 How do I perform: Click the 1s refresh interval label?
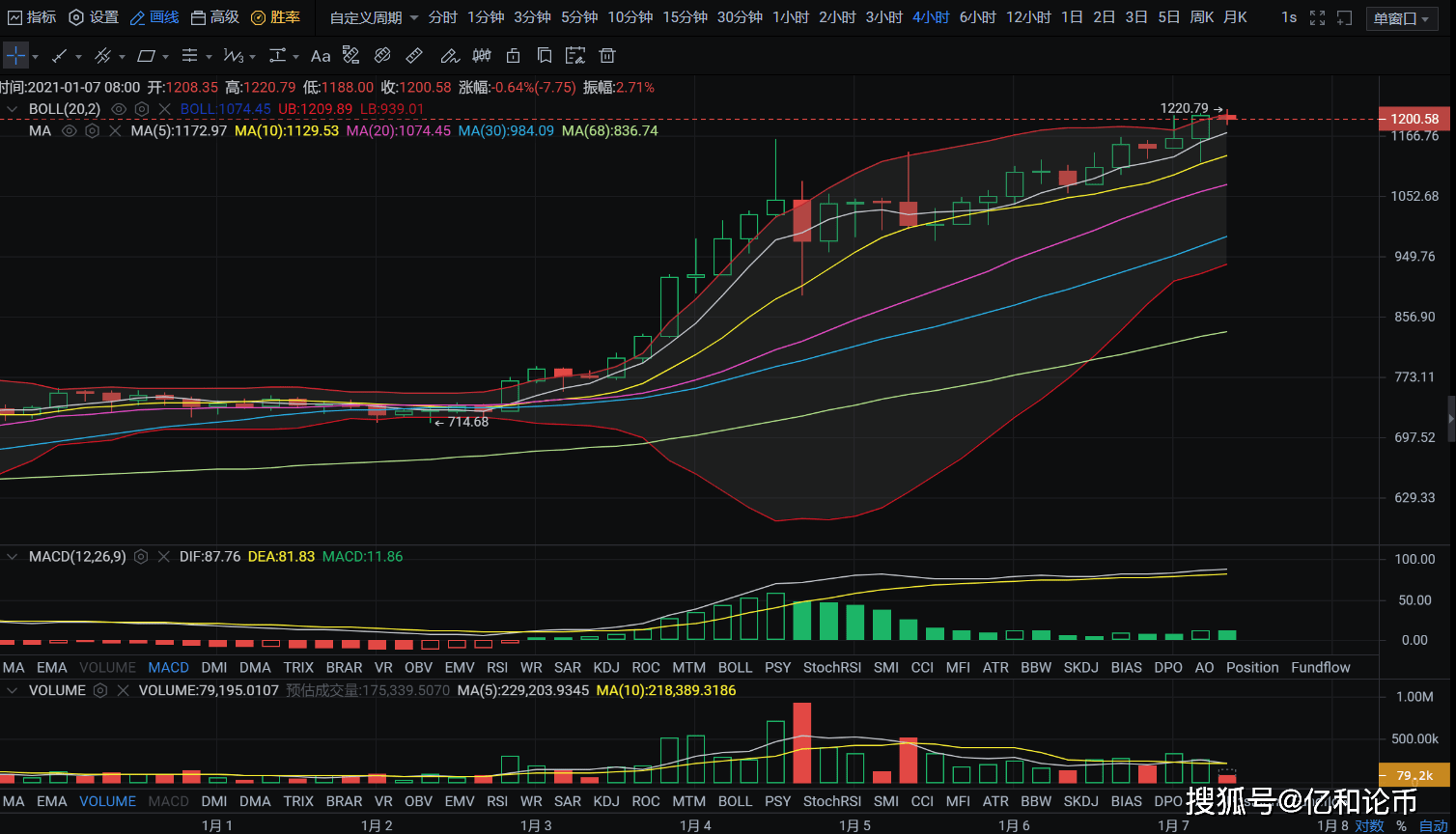tap(1289, 17)
